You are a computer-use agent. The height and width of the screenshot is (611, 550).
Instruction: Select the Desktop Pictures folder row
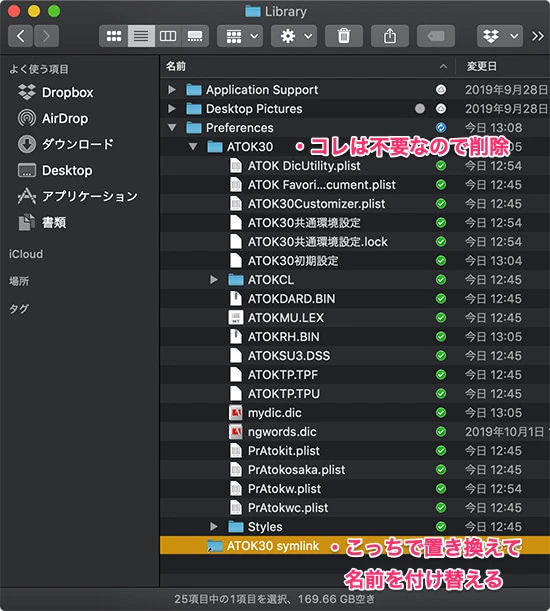pyautogui.click(x=355, y=109)
